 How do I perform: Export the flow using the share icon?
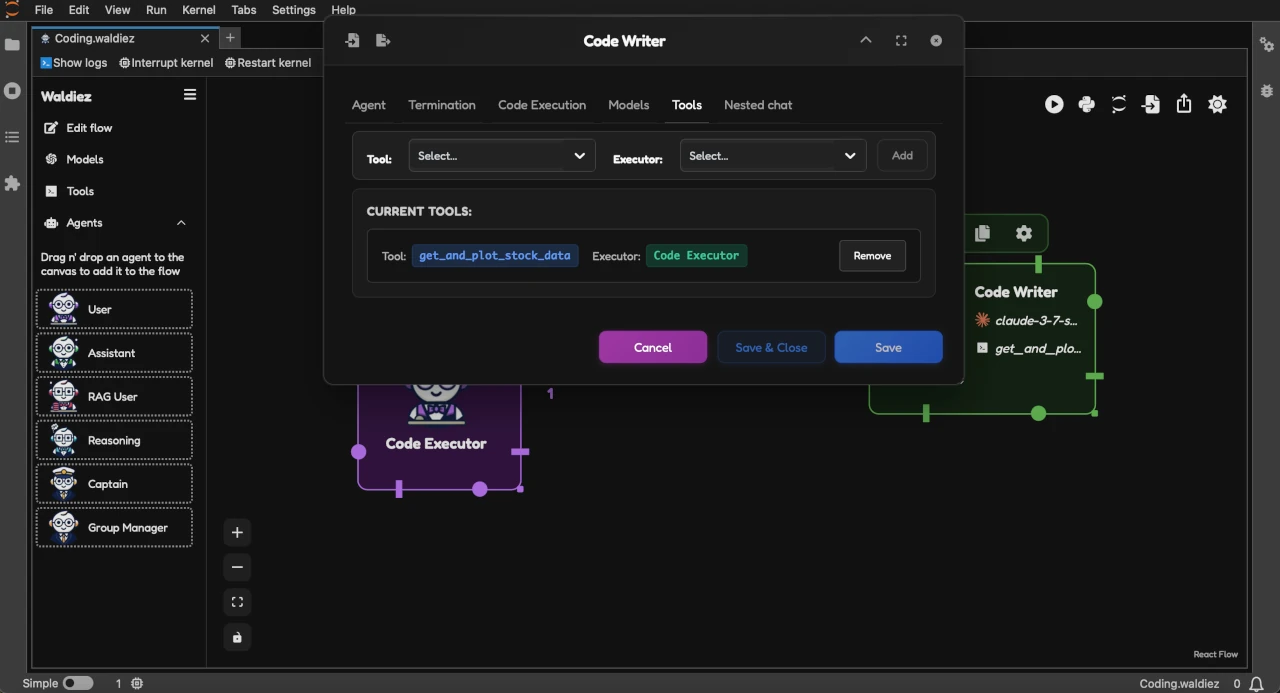coord(1184,104)
